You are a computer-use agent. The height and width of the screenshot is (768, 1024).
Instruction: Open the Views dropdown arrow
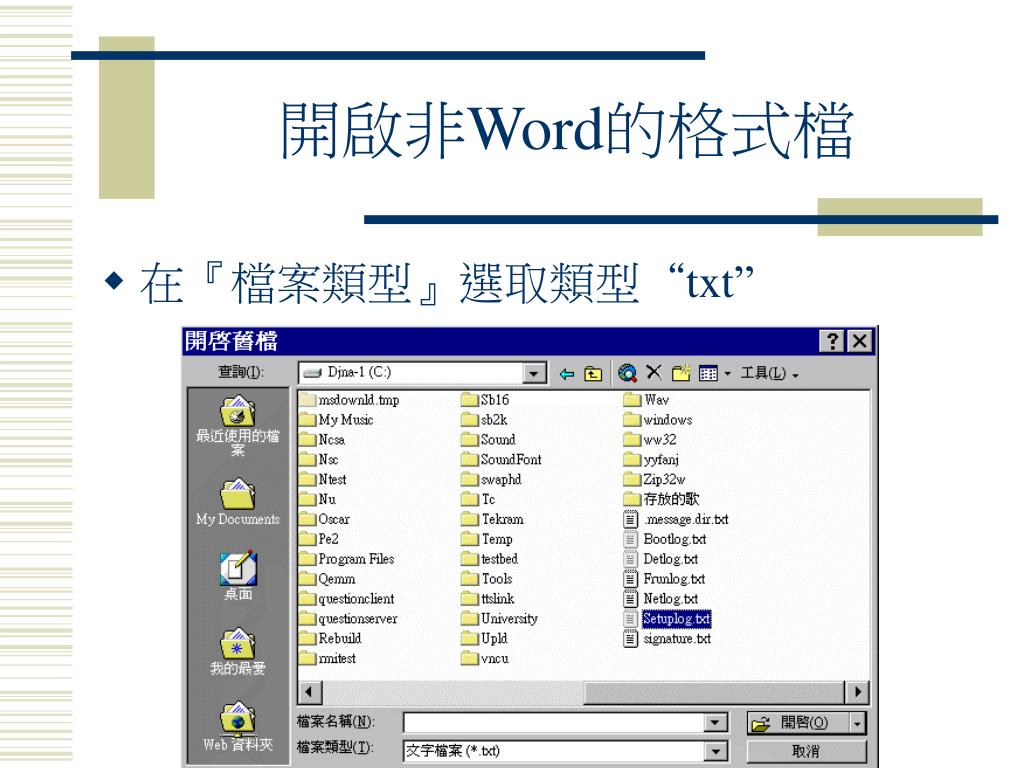click(727, 374)
